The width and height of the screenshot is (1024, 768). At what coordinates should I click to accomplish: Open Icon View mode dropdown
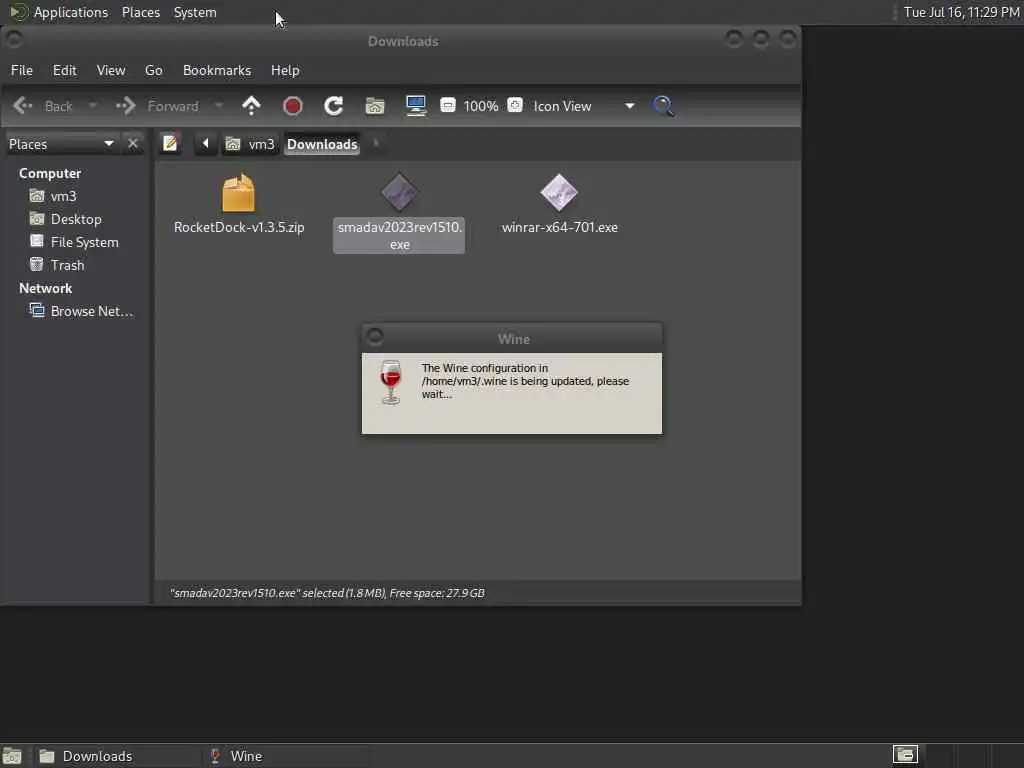tap(583, 106)
